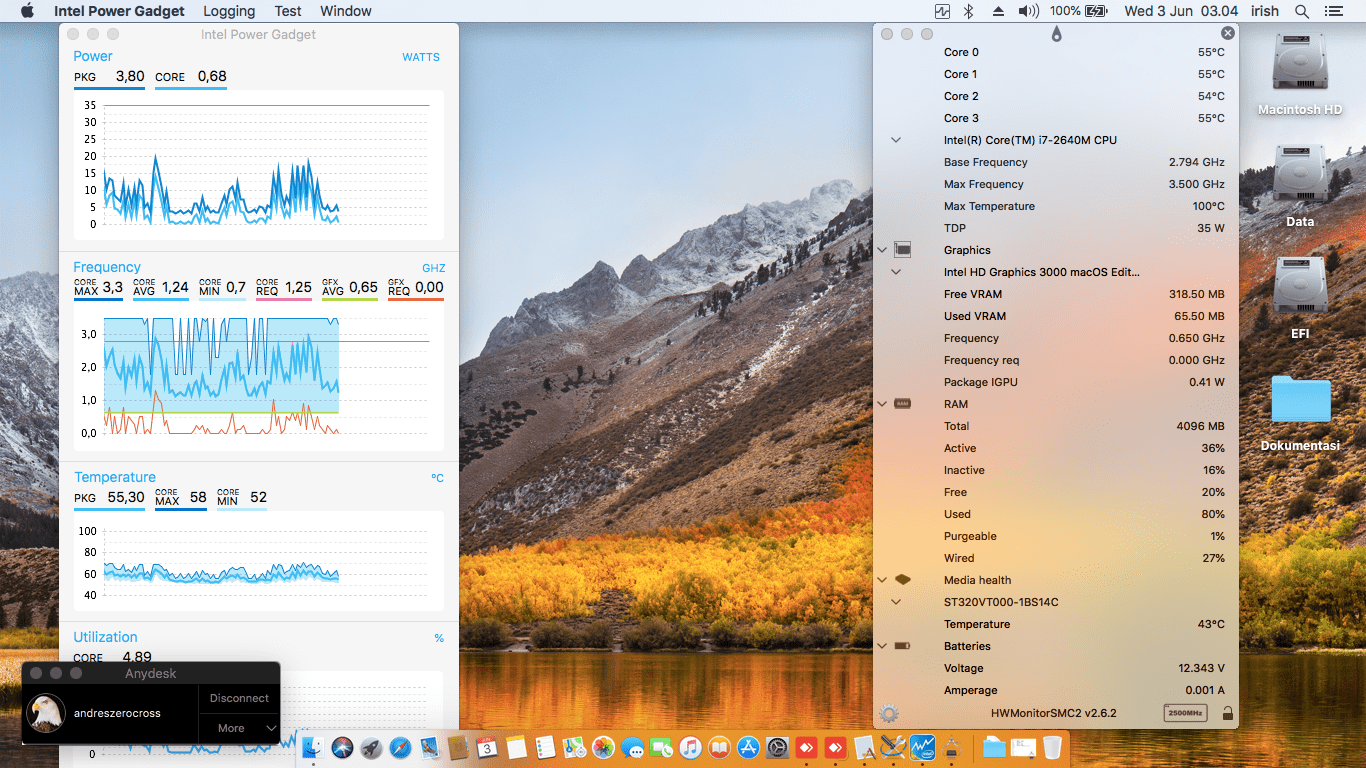Screen dimensions: 1366x768
Task: Click the Intel Power Gadget Dock icon
Action: 922,747
